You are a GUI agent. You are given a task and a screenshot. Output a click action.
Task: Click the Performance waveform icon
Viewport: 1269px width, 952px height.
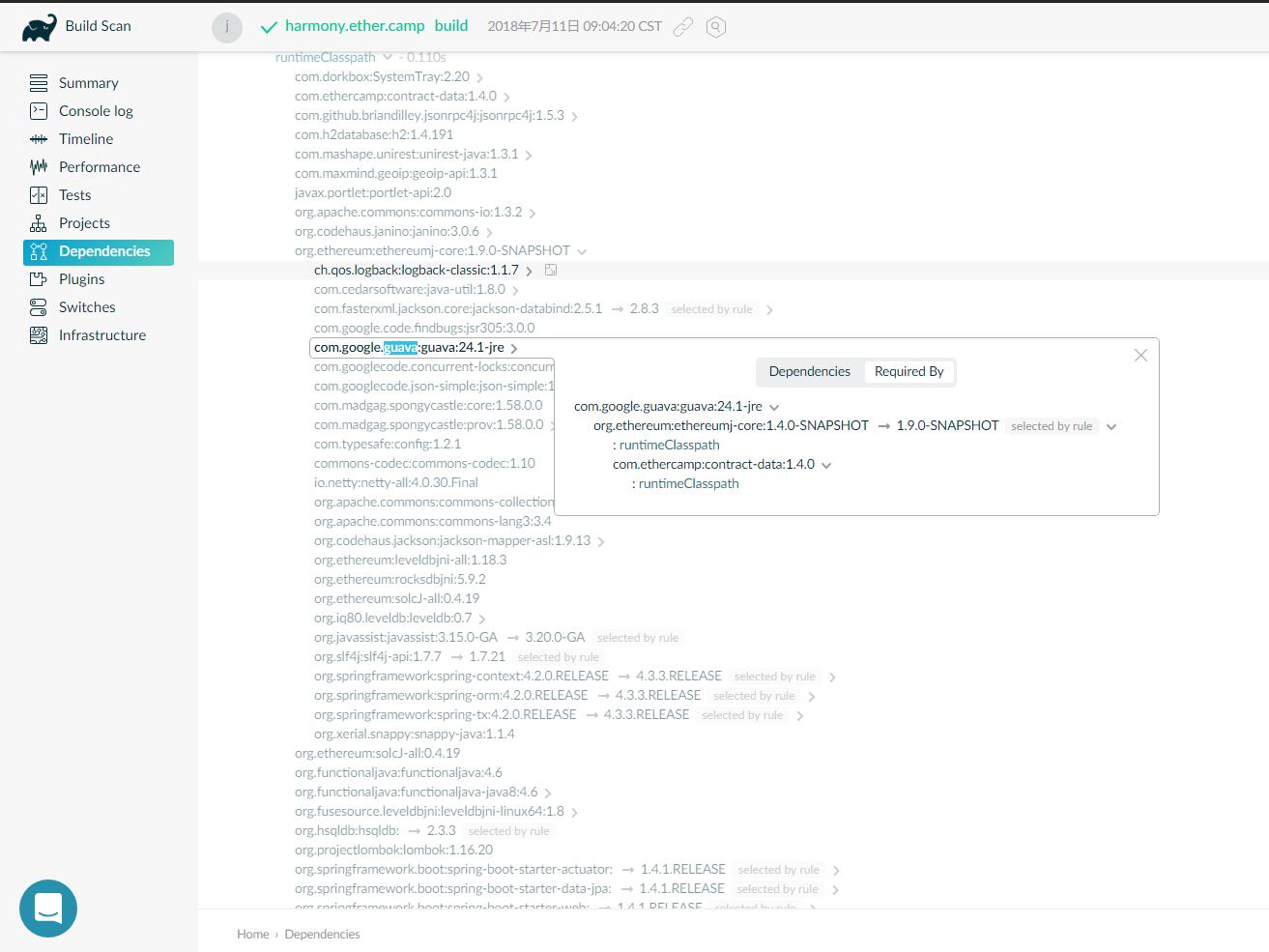pos(39,167)
